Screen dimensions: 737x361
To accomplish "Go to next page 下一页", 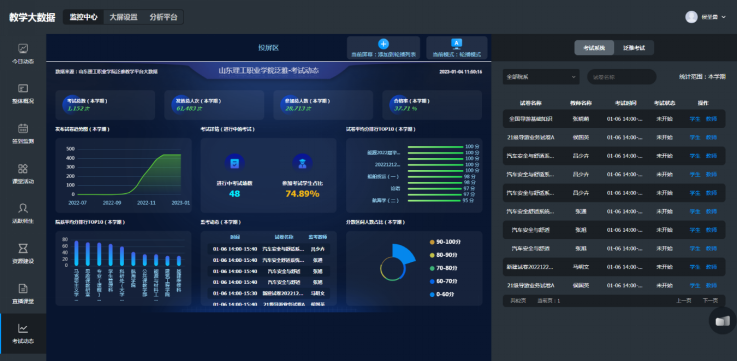I will [x=710, y=300].
